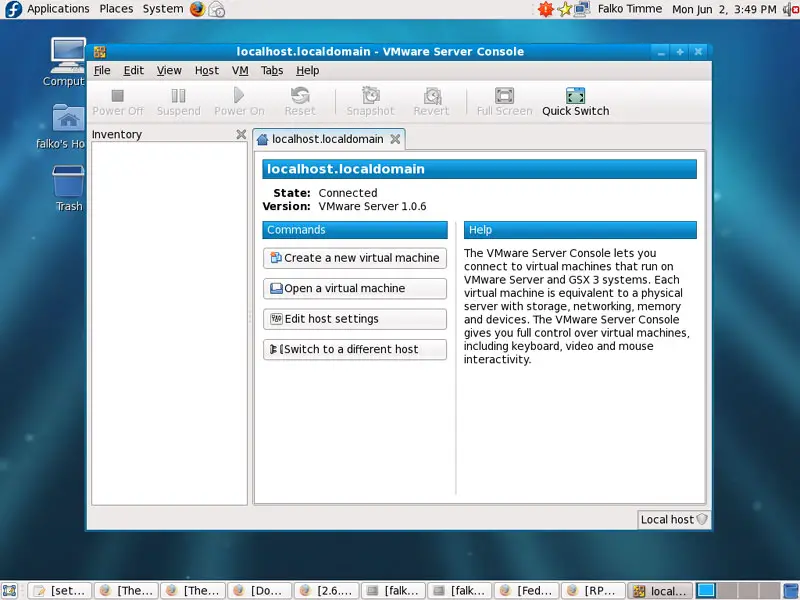Open the Edit menu
800x600 pixels.
tap(134, 70)
